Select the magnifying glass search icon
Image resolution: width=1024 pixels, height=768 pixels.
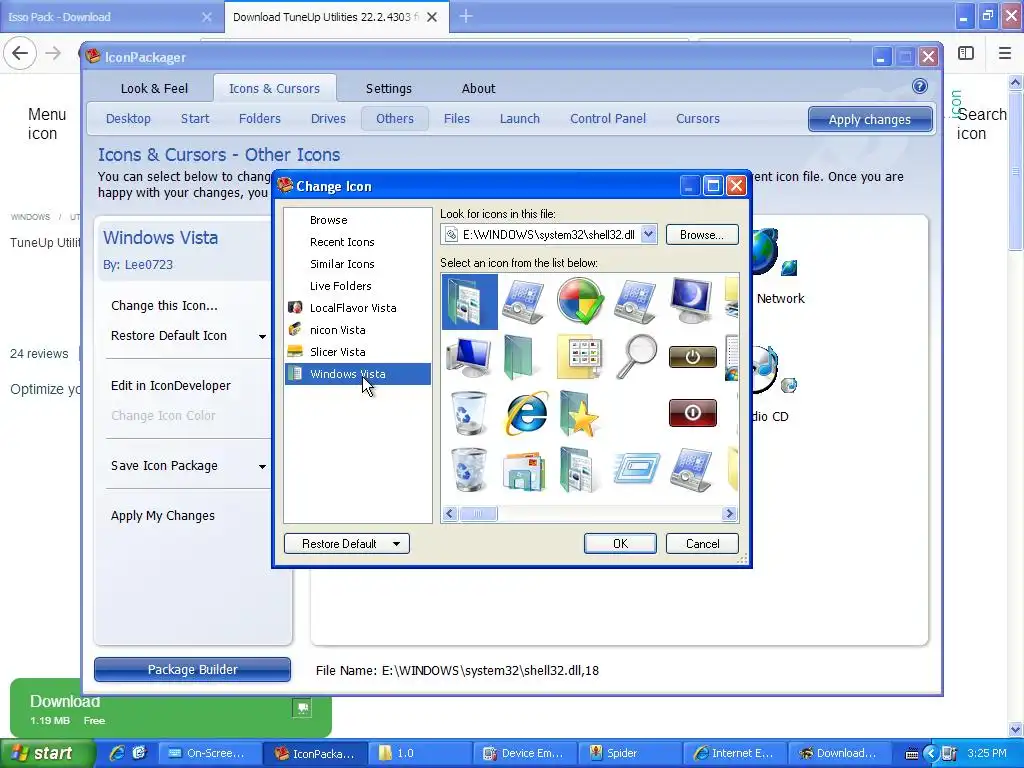[x=636, y=357]
